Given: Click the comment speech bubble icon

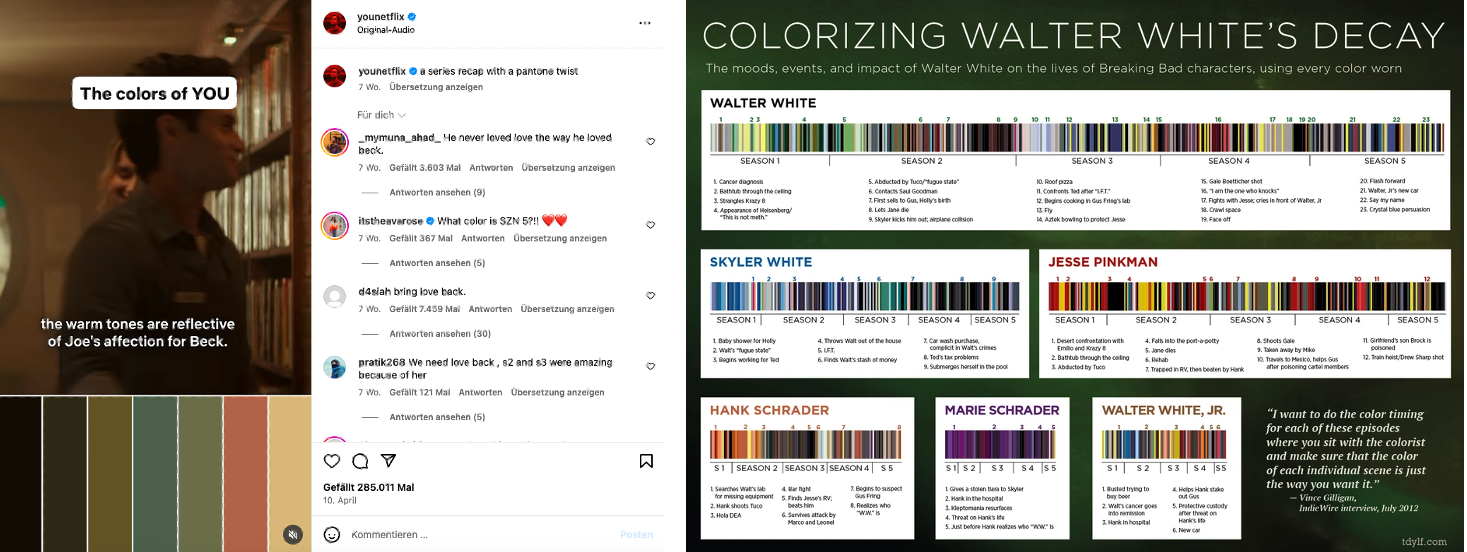Looking at the screenshot, I should click(360, 461).
